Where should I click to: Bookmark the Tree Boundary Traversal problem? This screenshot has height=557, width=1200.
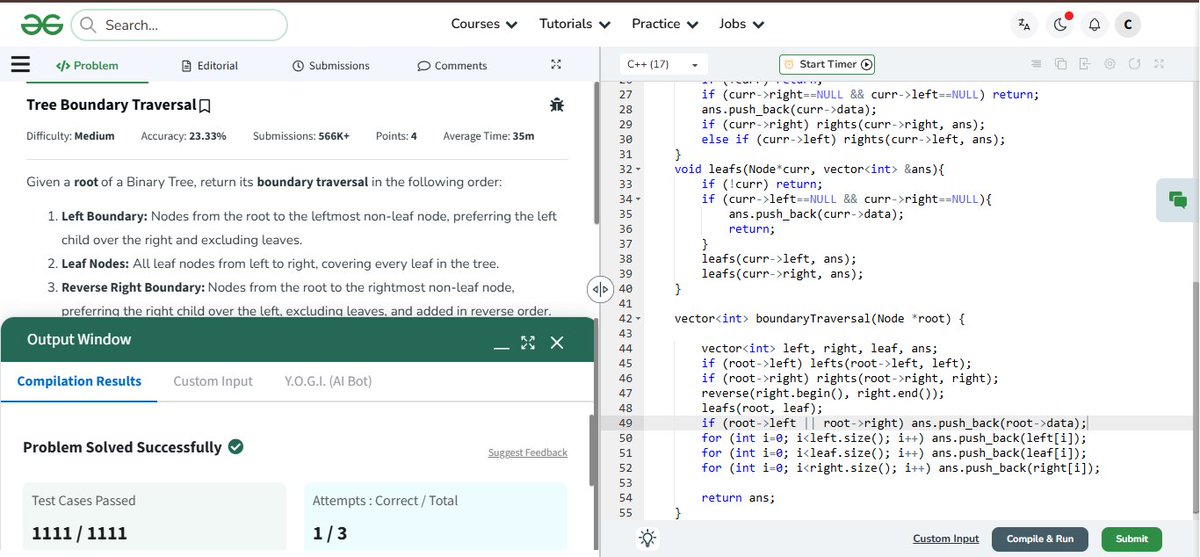205,106
